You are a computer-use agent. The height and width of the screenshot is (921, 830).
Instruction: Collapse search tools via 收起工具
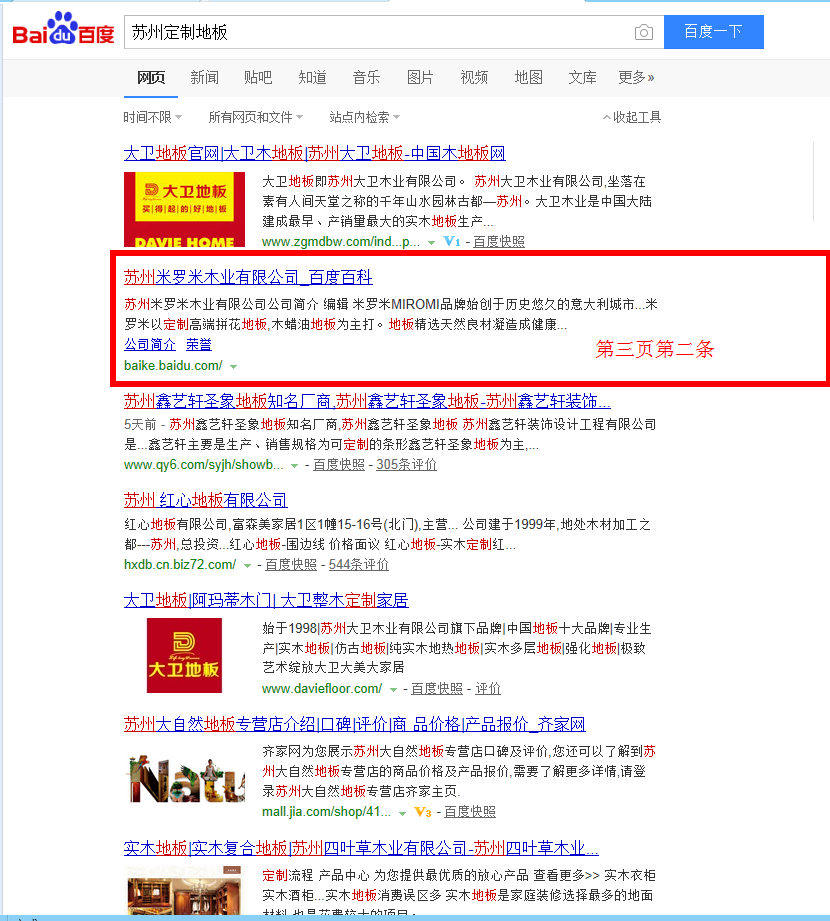tap(632, 117)
